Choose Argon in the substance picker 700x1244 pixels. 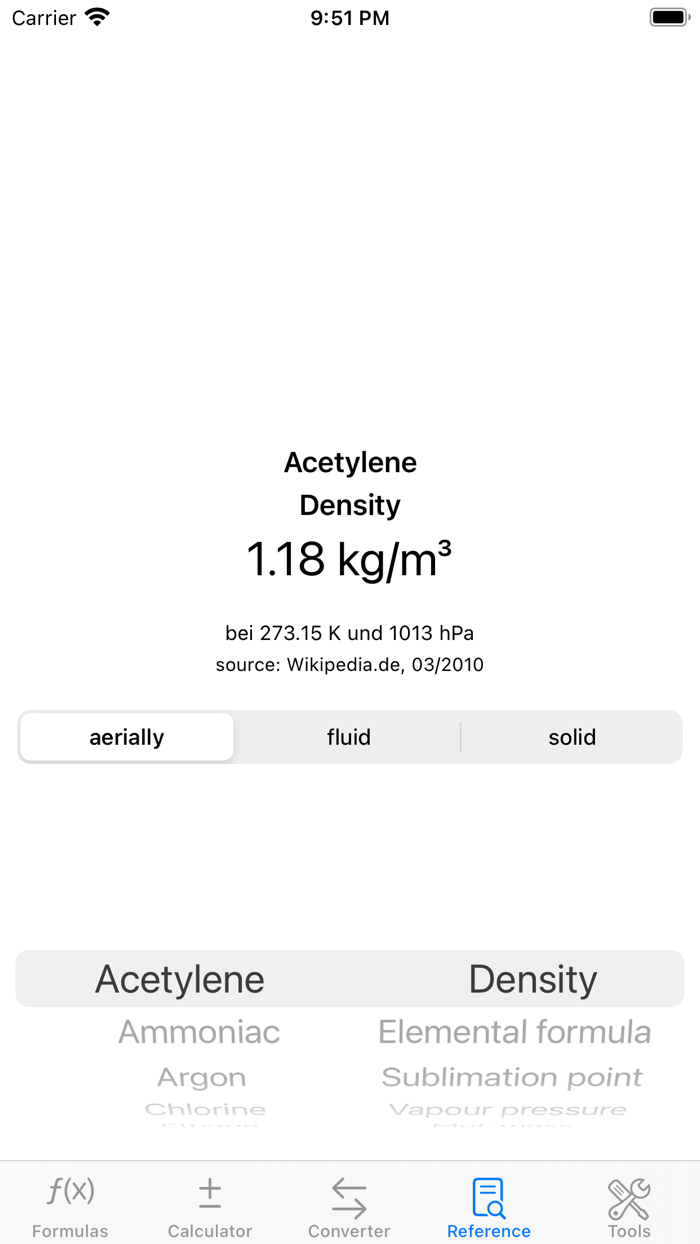[201, 1077]
